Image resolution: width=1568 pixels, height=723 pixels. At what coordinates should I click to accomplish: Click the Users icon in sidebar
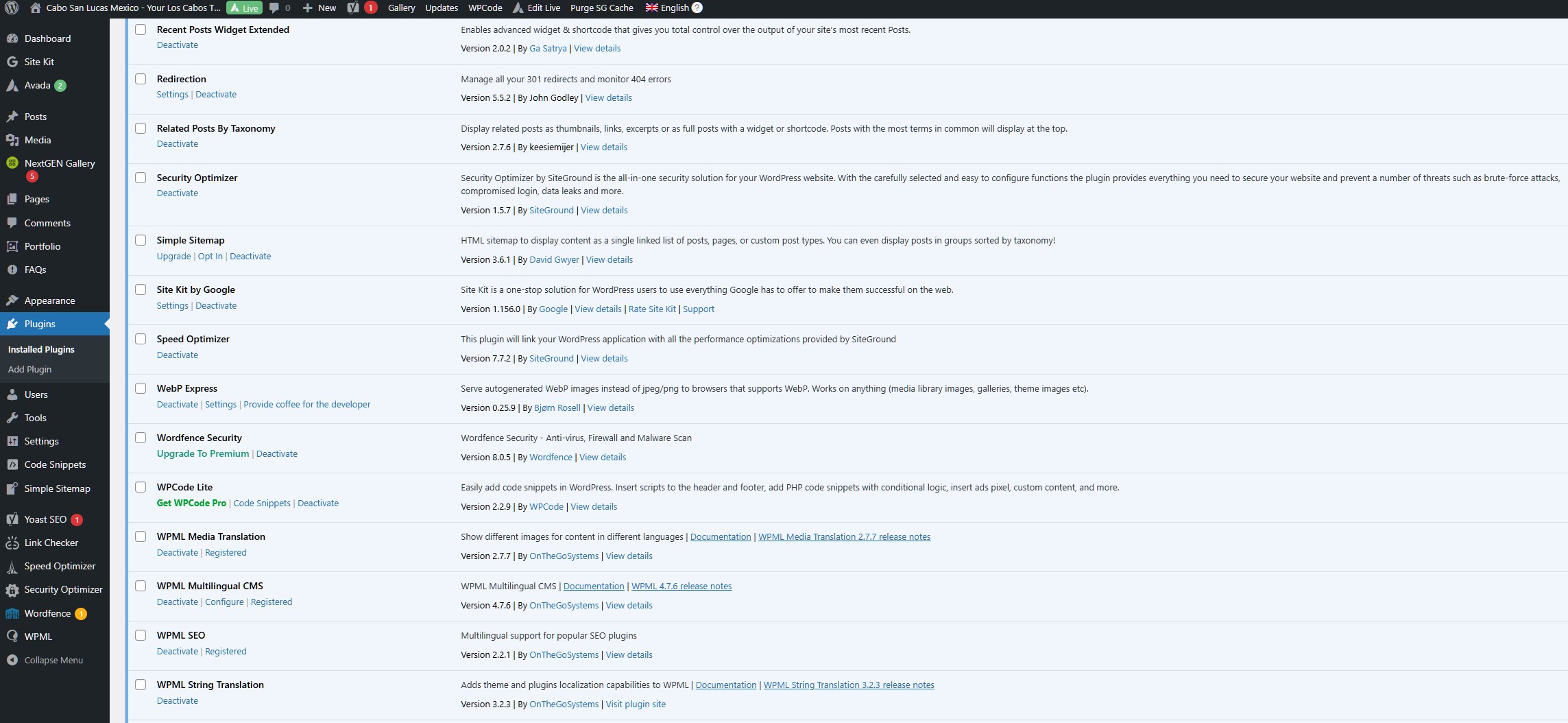(12, 394)
